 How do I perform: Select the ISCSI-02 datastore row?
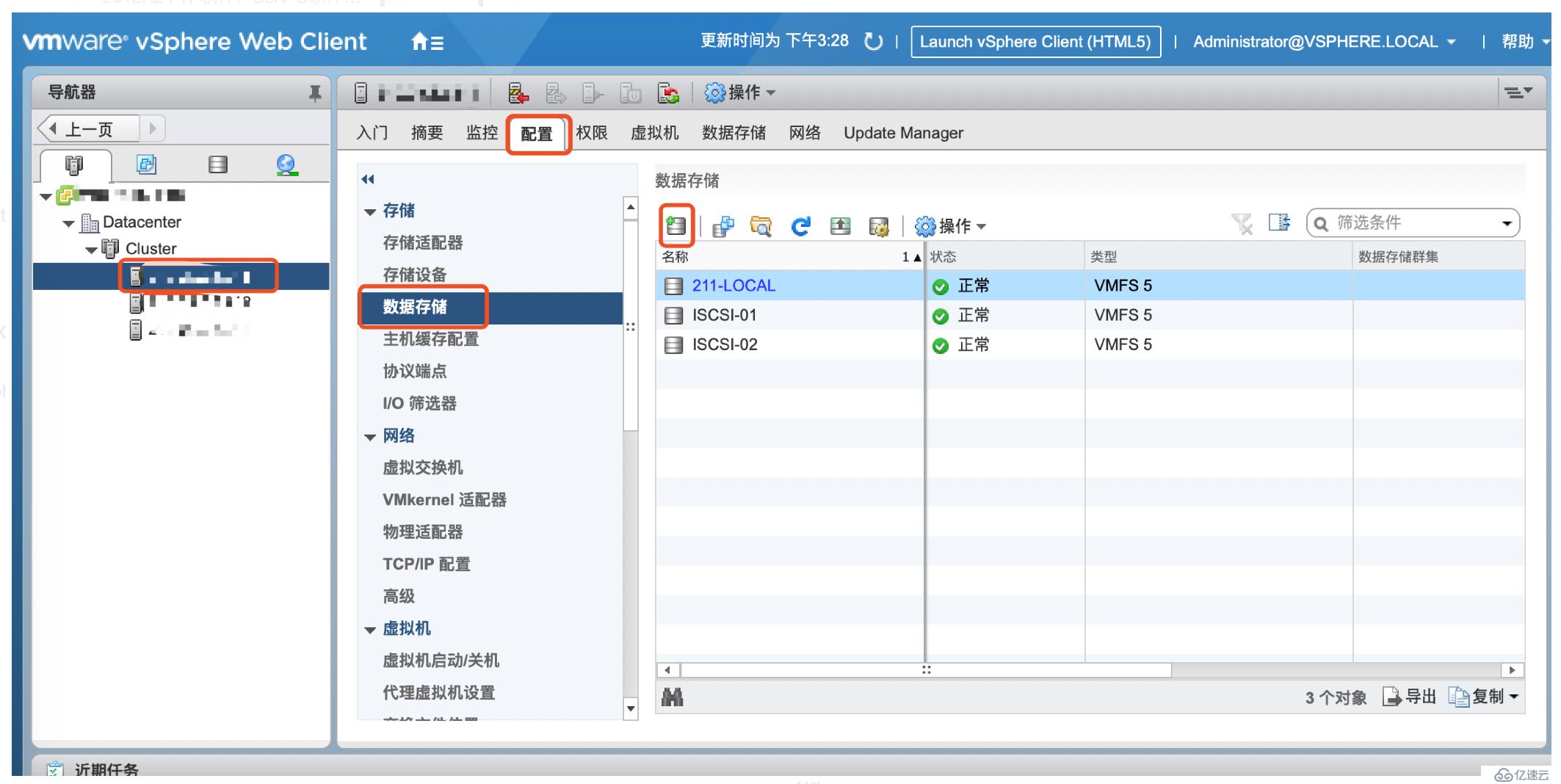pos(1090,344)
